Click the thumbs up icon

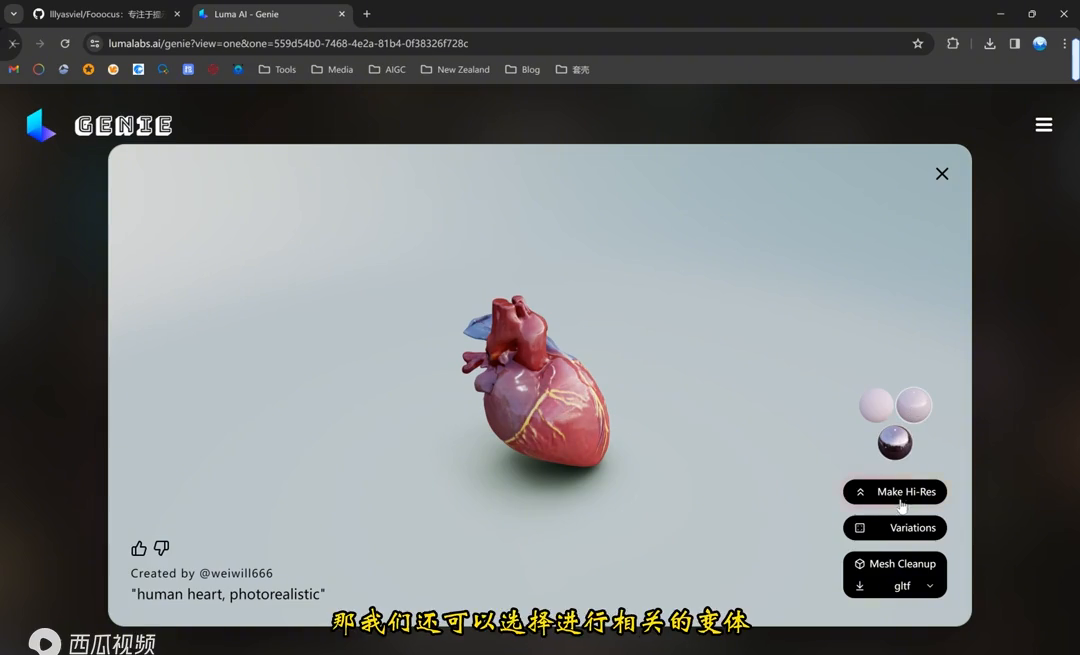[139, 548]
